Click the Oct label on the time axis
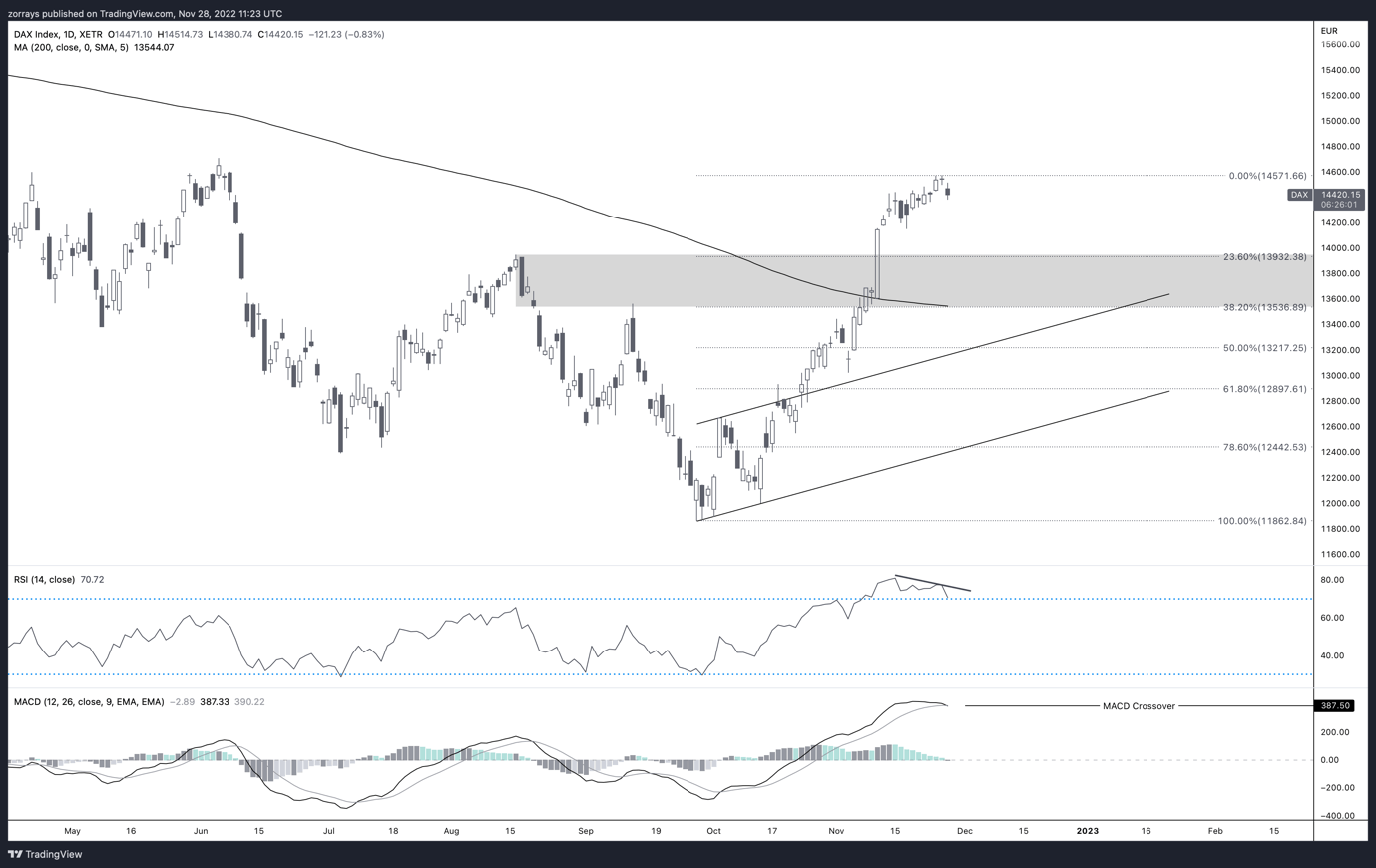This screenshot has width=1376, height=868. click(x=713, y=831)
